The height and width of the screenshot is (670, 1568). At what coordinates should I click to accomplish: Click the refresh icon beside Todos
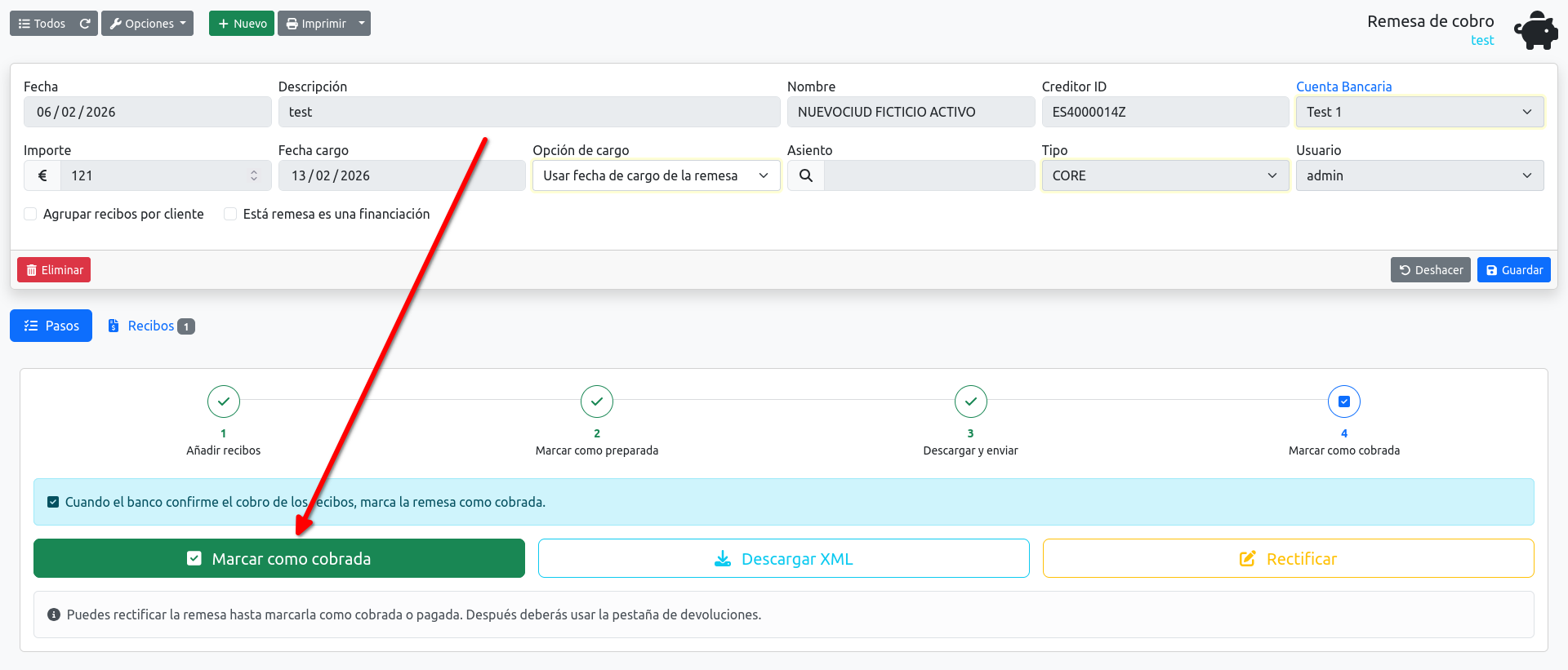pyautogui.click(x=85, y=24)
